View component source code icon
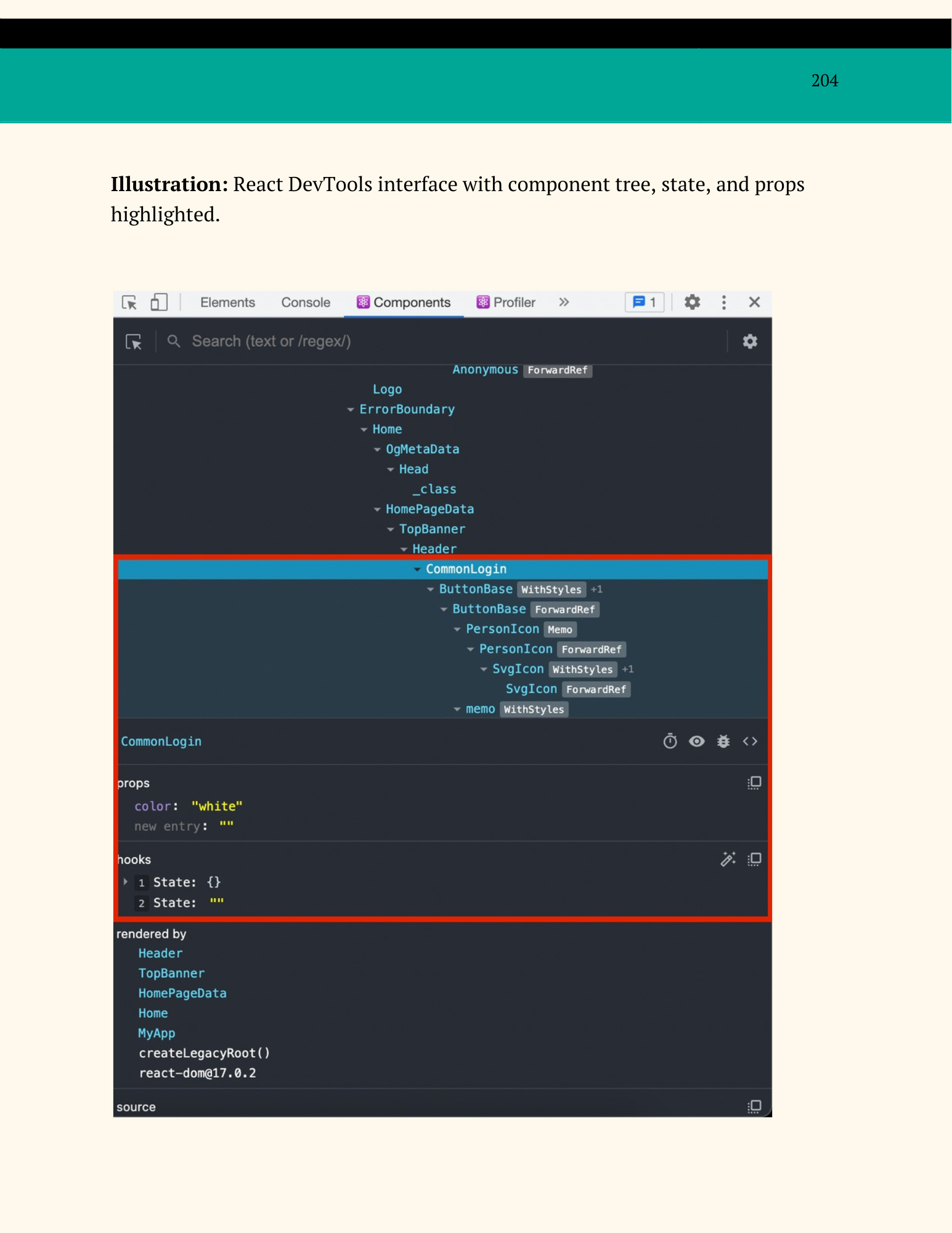Image resolution: width=952 pixels, height=1233 pixels. 750,741
